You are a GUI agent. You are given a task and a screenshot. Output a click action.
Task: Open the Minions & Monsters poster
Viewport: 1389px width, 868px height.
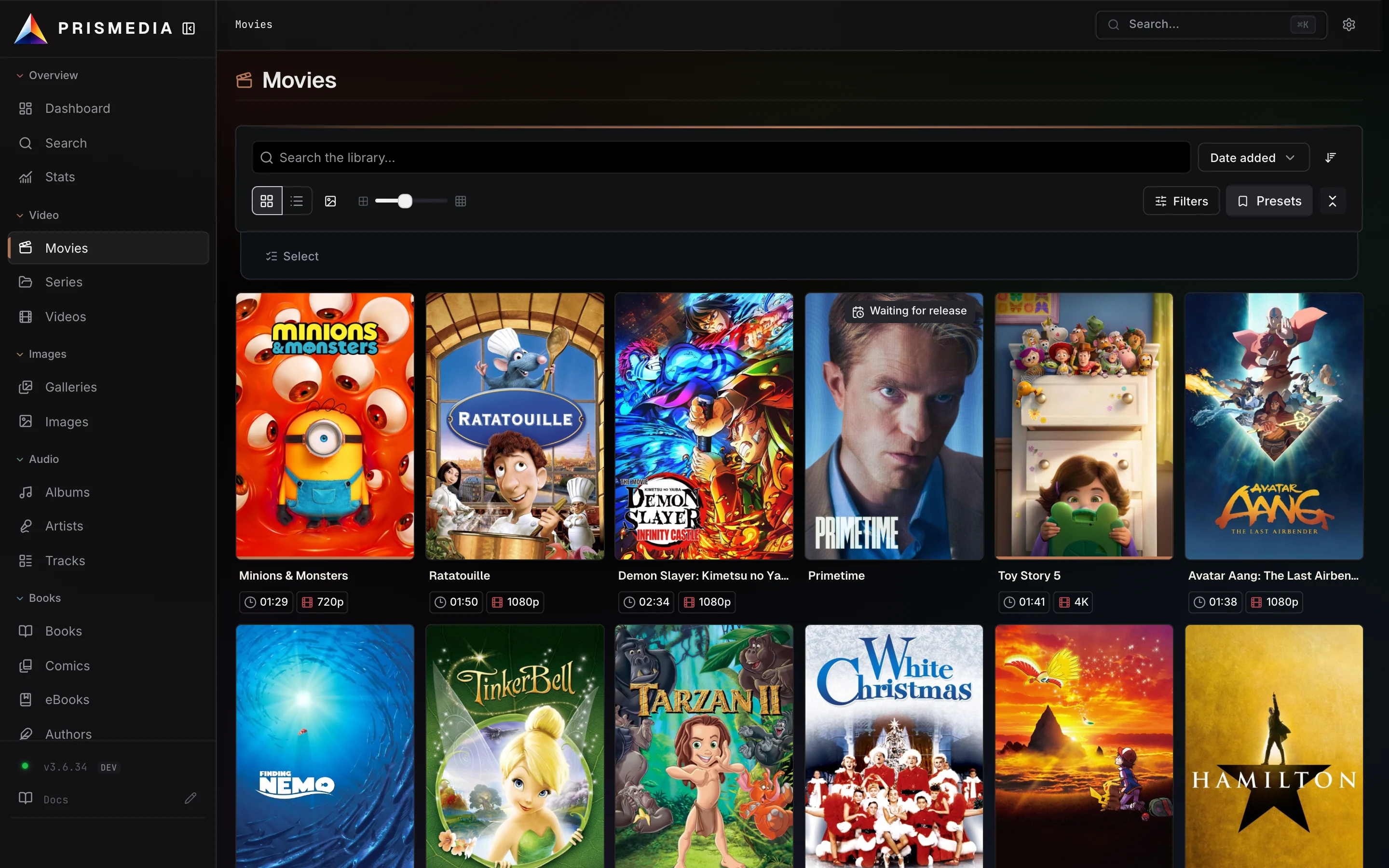click(325, 426)
